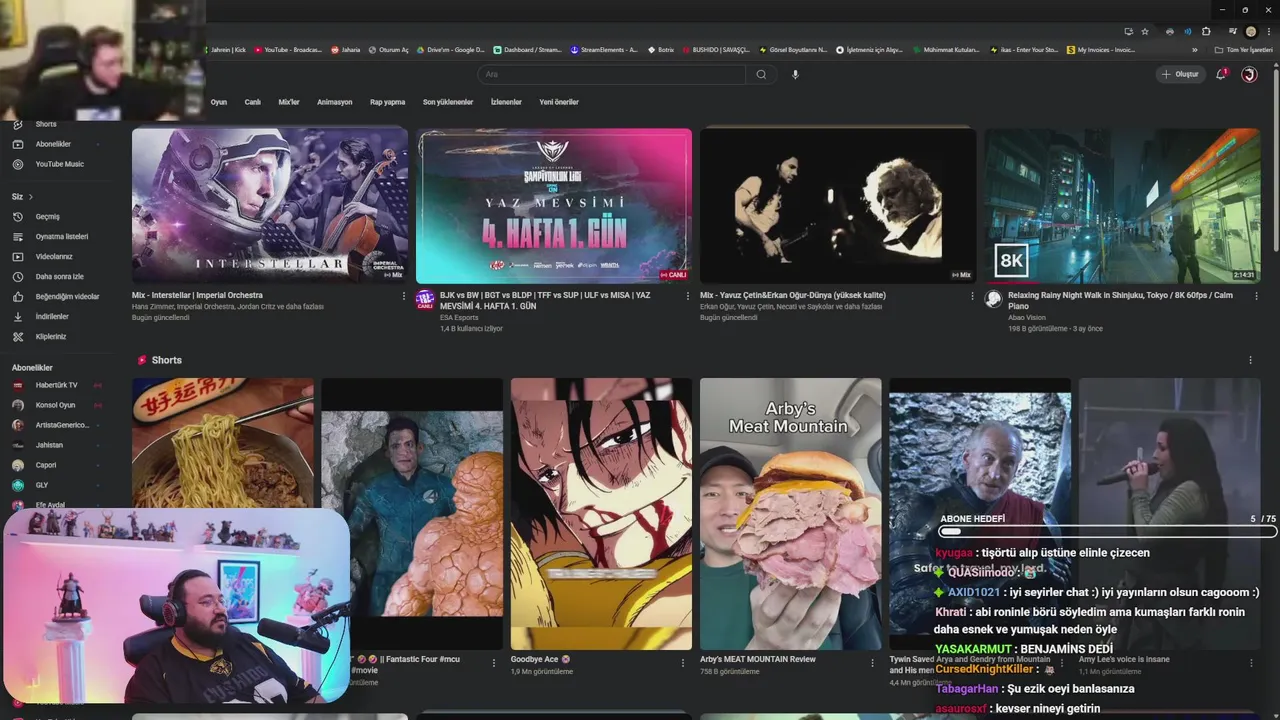Select the Oyun filter chip
Viewport: 1280px width, 720px height.
218,102
